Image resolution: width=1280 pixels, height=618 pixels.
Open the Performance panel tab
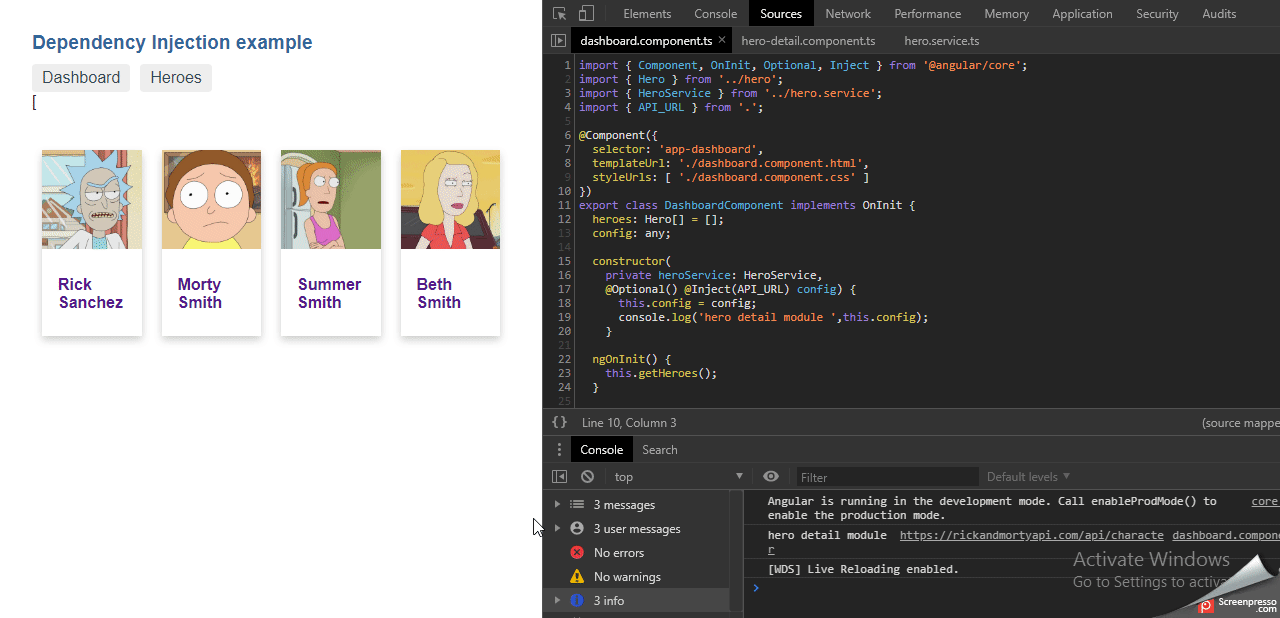click(x=927, y=14)
